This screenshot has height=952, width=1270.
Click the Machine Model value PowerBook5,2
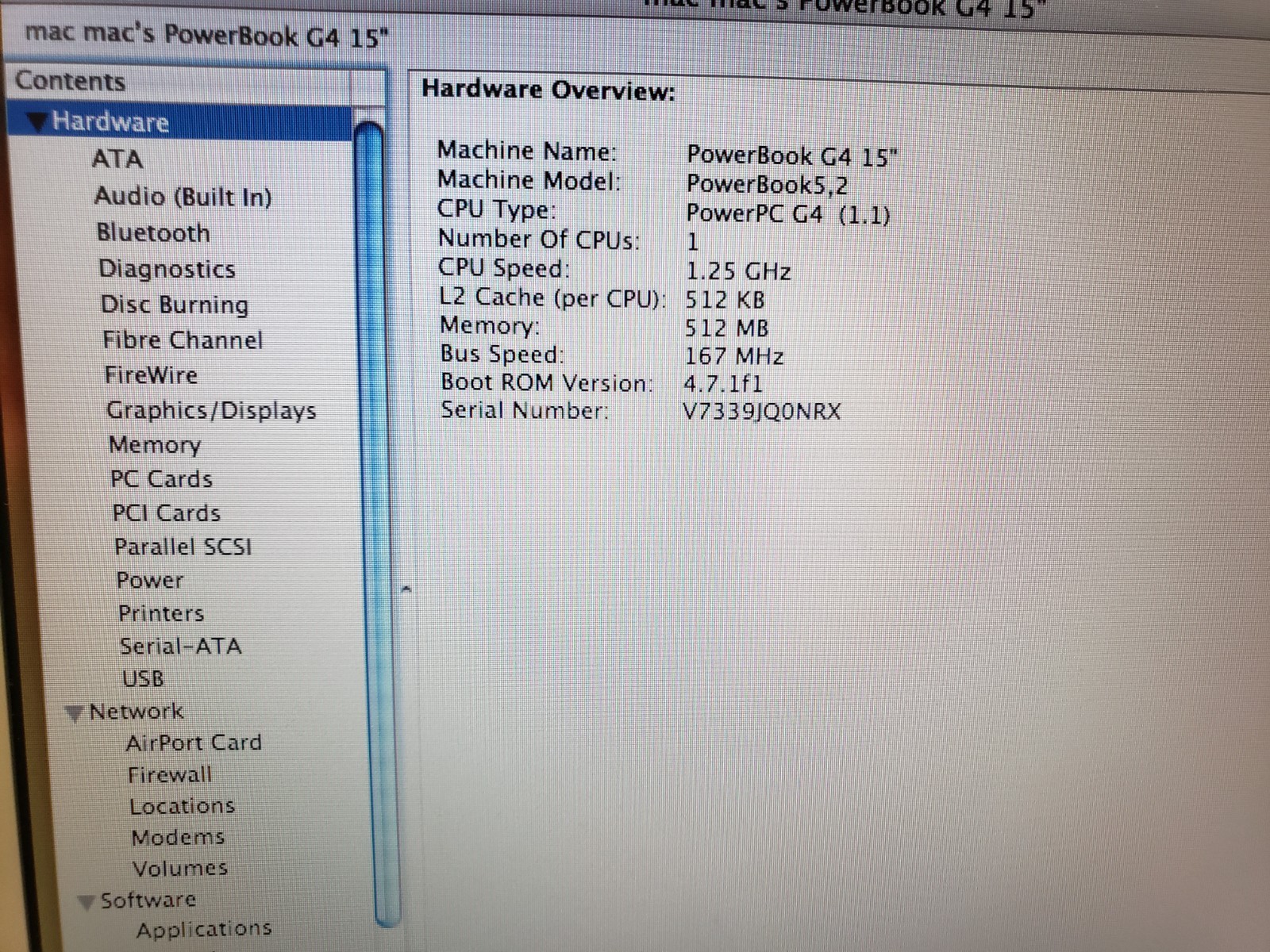767,185
